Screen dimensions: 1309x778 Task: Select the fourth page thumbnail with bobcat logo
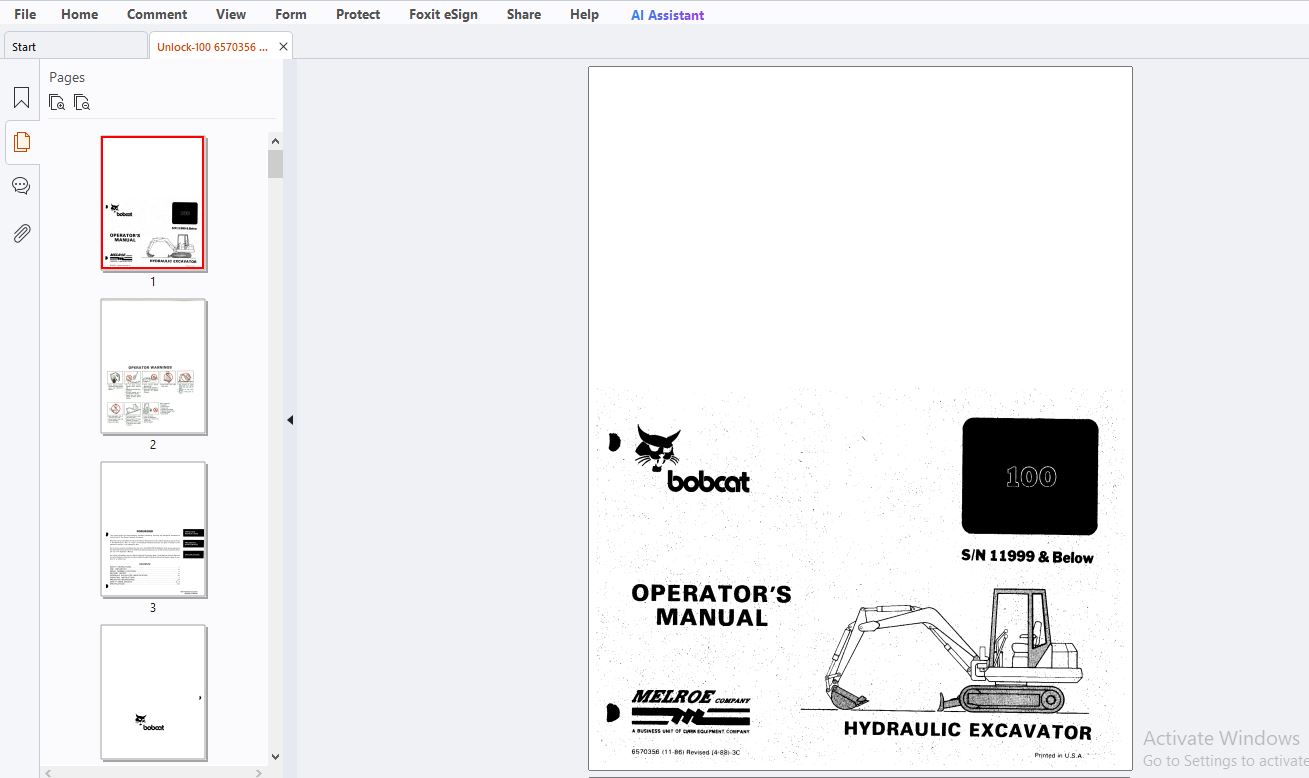pos(153,692)
